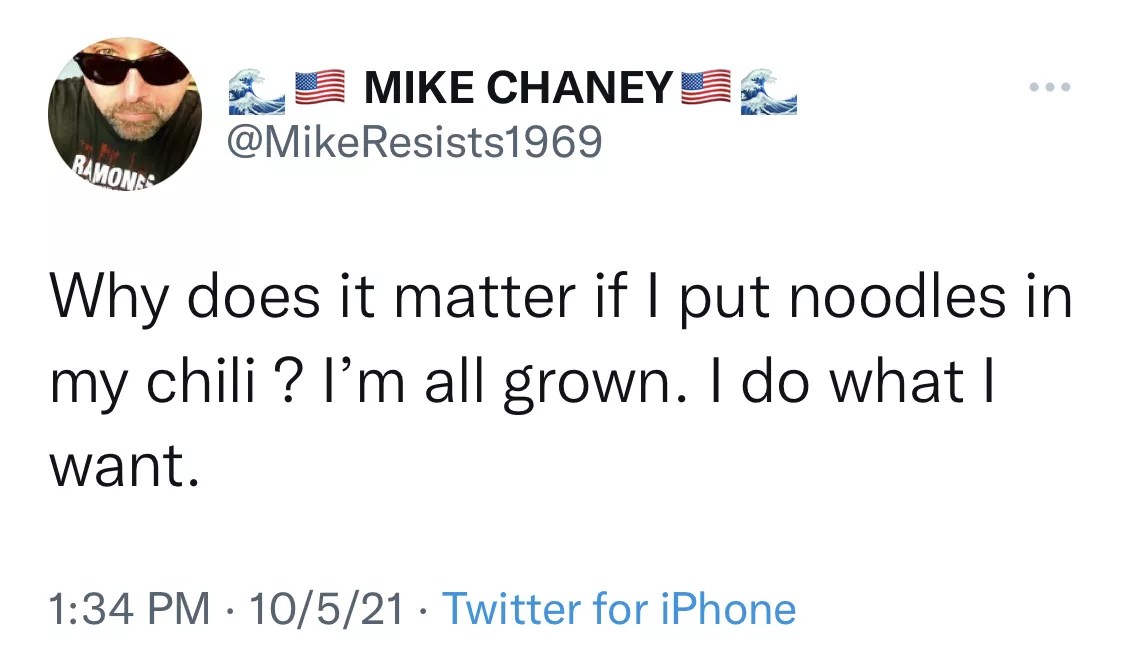Click the 10/5/21 date
The image size is (1125, 666).
[326, 609]
